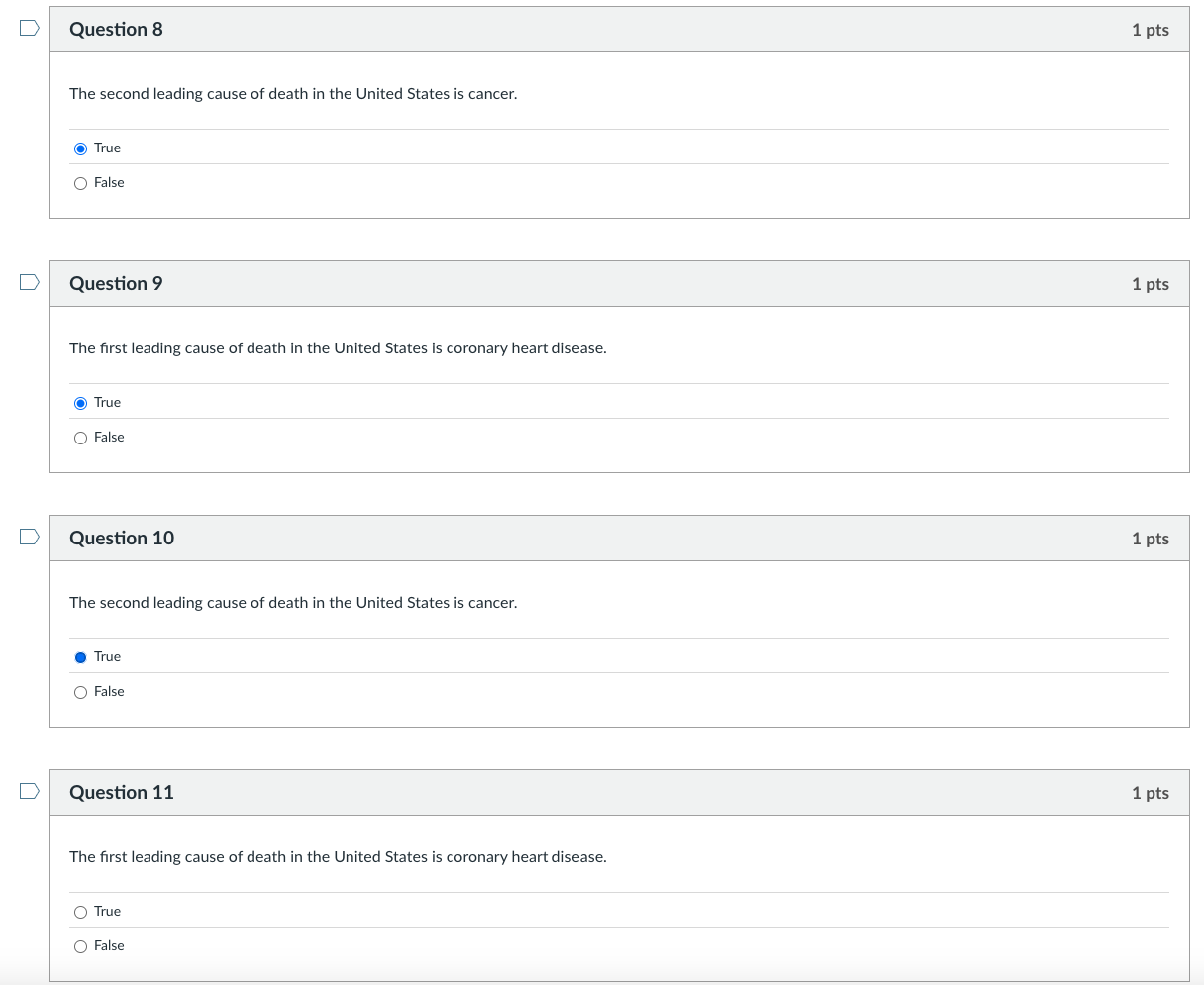Click Question 8 cancer statement text
Image resolution: width=1204 pixels, height=985 pixels.
pos(293,94)
